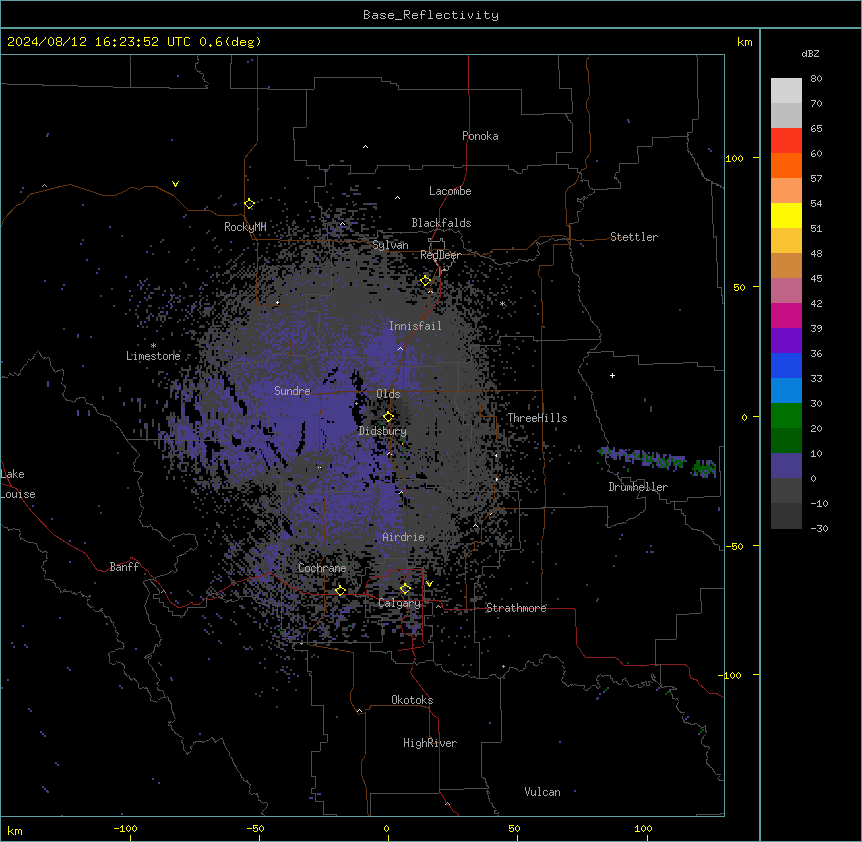
Task: Click the km unit label at bottom left
Action: 15,831
